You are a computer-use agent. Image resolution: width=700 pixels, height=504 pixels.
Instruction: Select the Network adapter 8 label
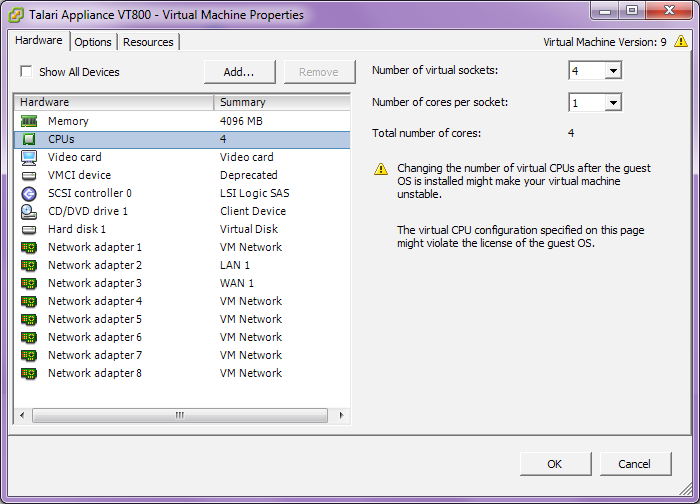tap(95, 373)
